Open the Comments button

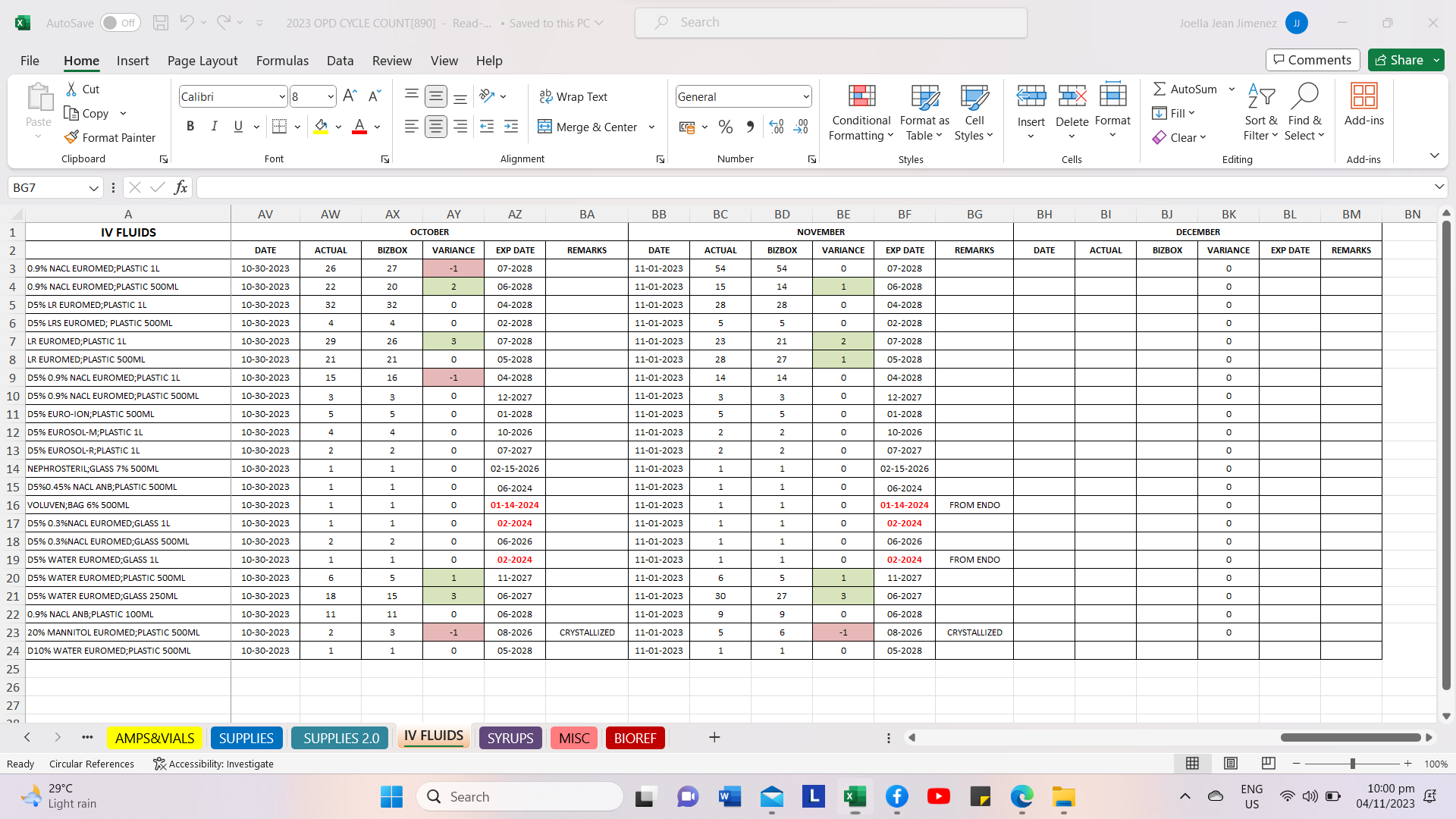pos(1312,60)
